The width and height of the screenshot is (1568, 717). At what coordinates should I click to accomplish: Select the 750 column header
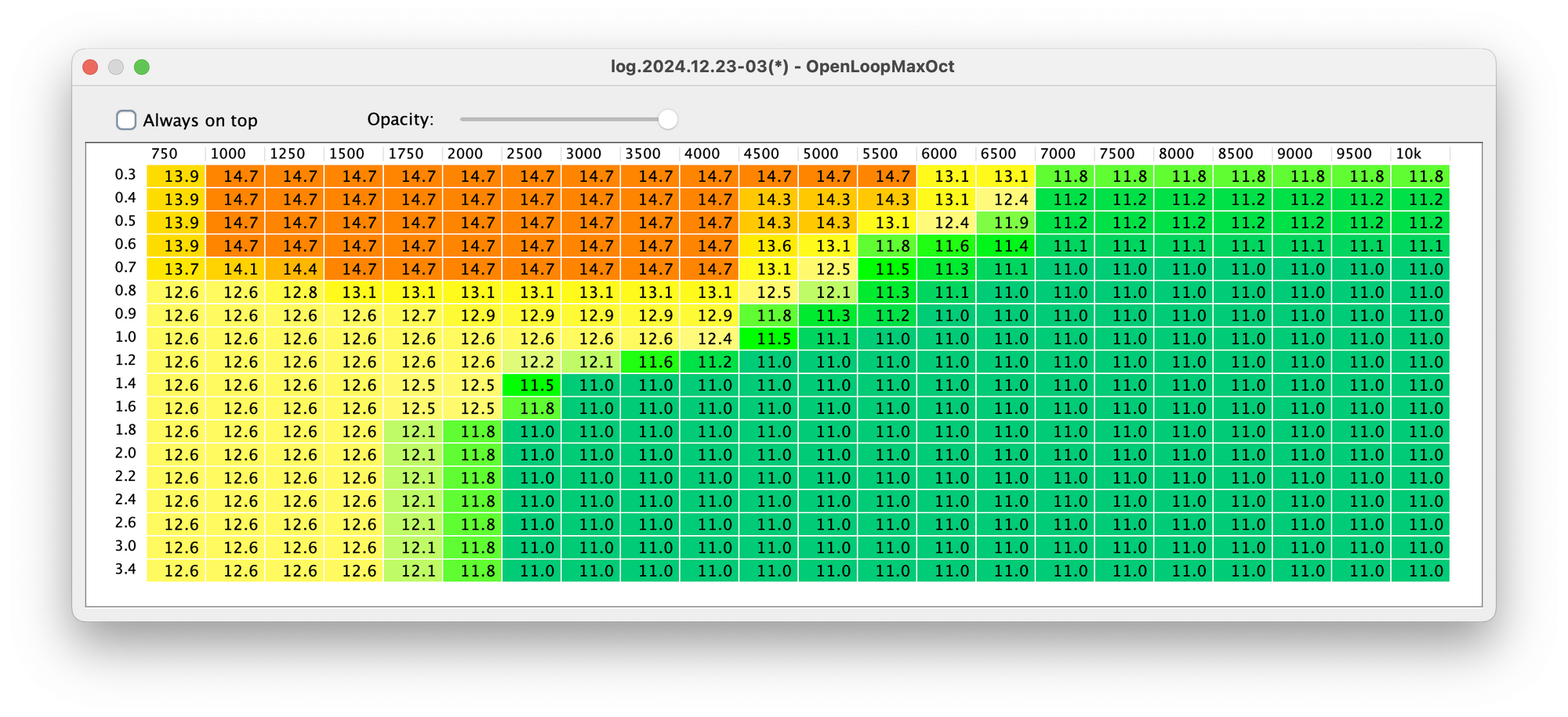point(176,154)
